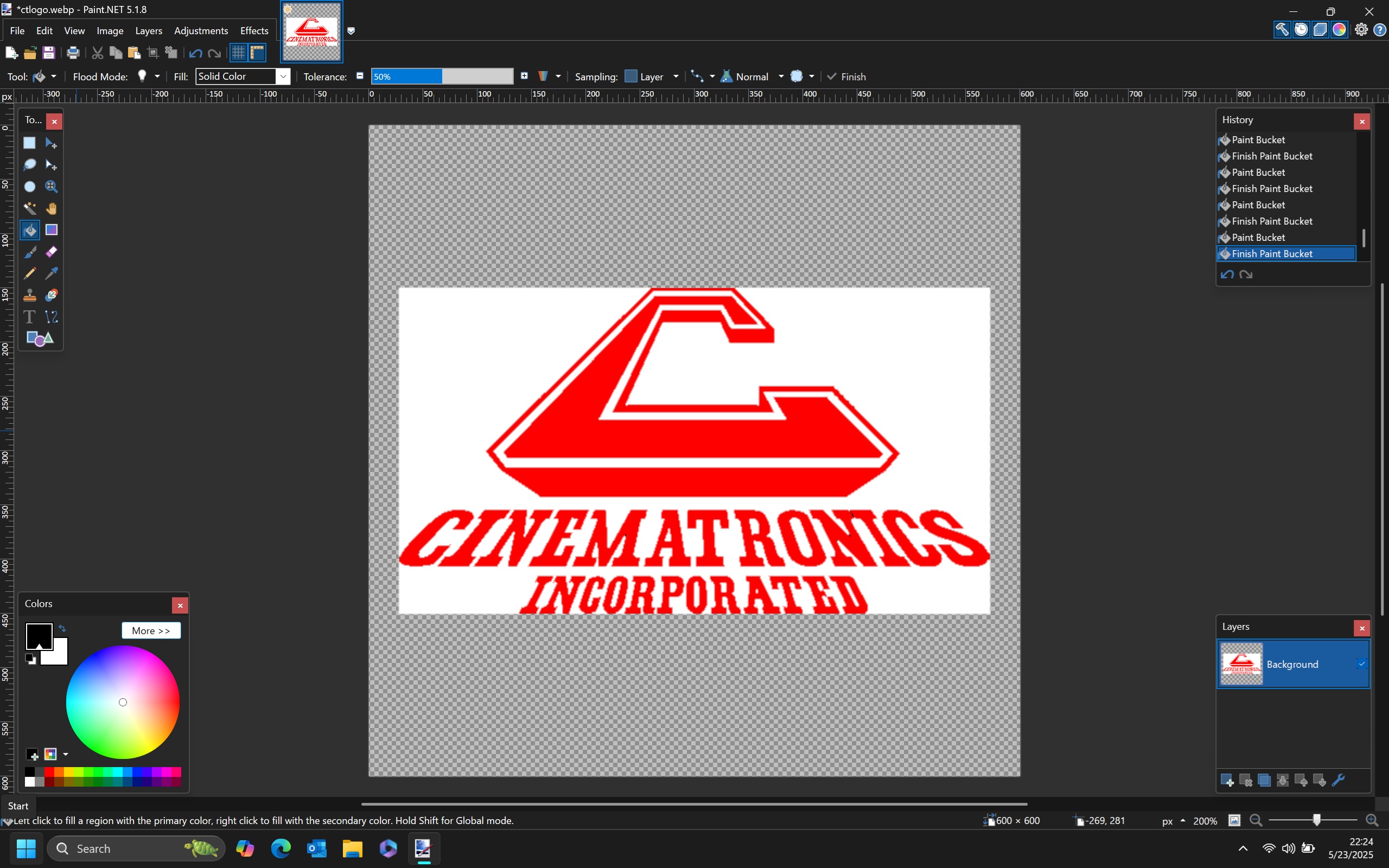This screenshot has width=1389, height=868.
Task: Select the Text tool
Action: click(29, 317)
